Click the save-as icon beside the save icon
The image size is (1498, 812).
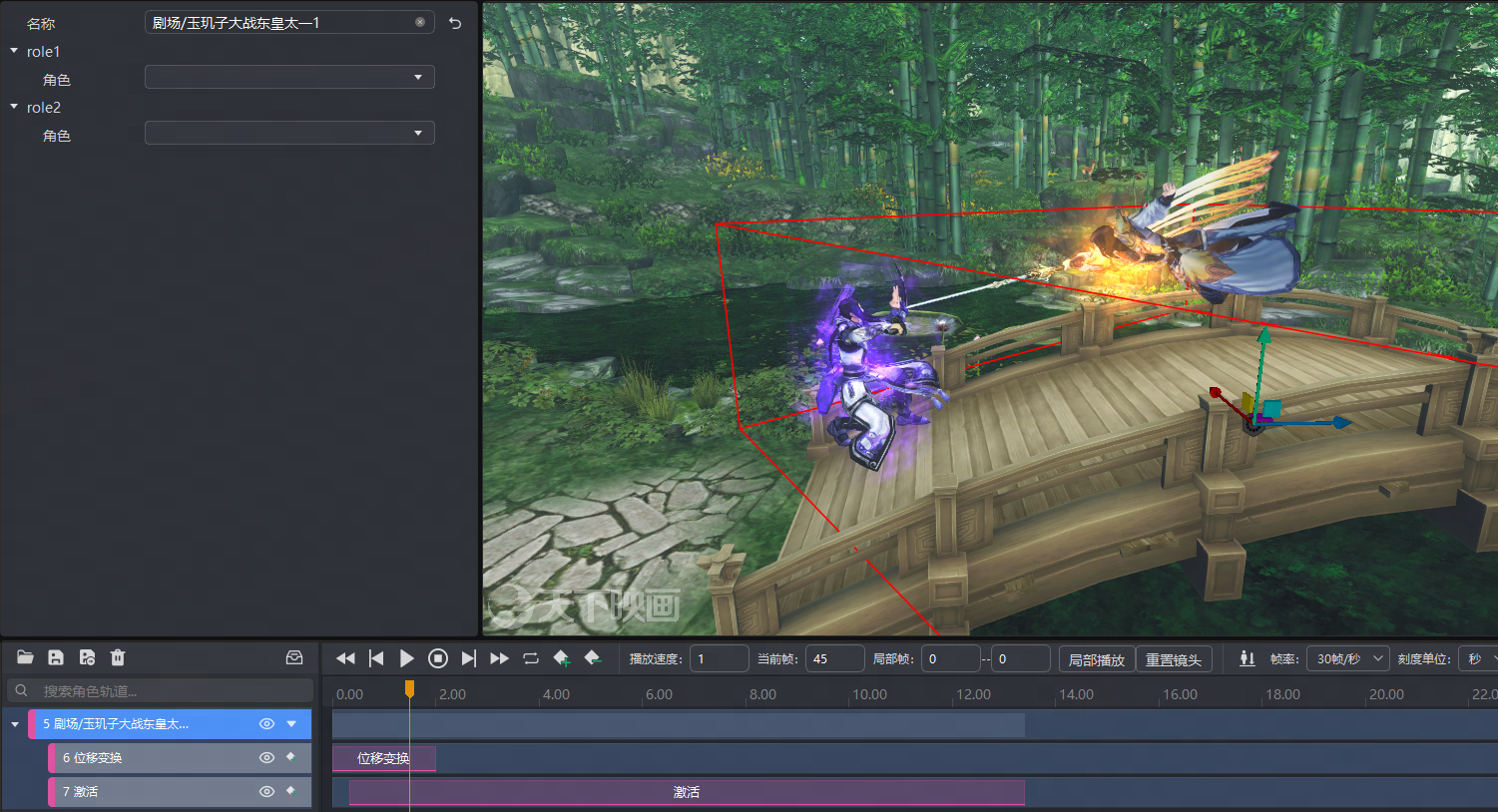(x=87, y=657)
